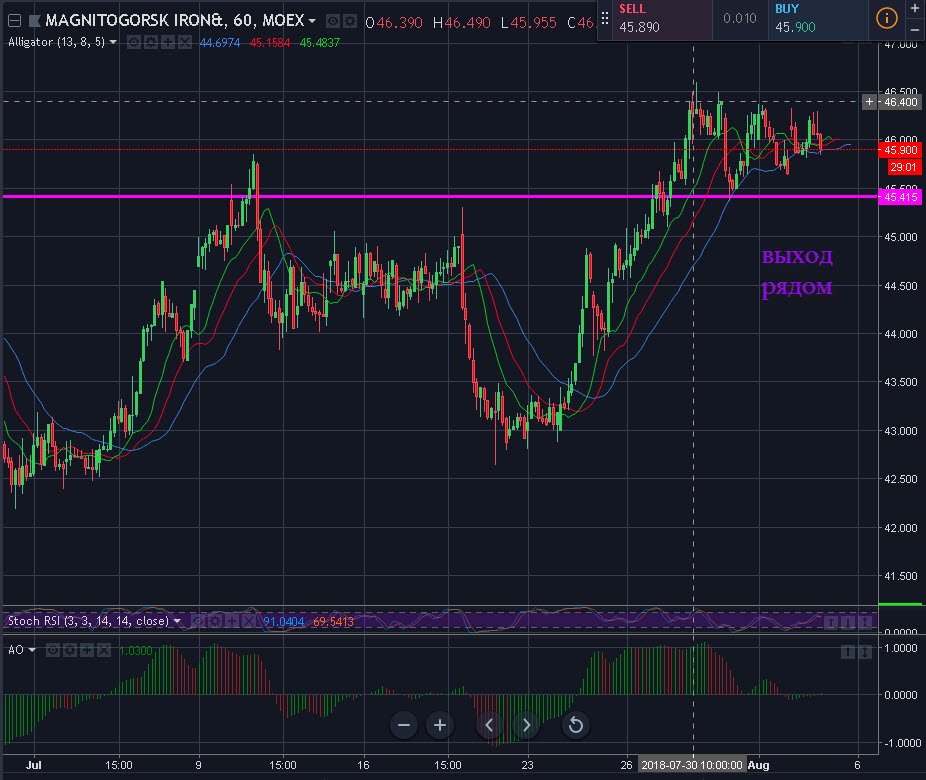Open the MAGNITOGORSK IRON& symbol dropdown arrow
Image resolution: width=926 pixels, height=780 pixels.
(x=312, y=21)
